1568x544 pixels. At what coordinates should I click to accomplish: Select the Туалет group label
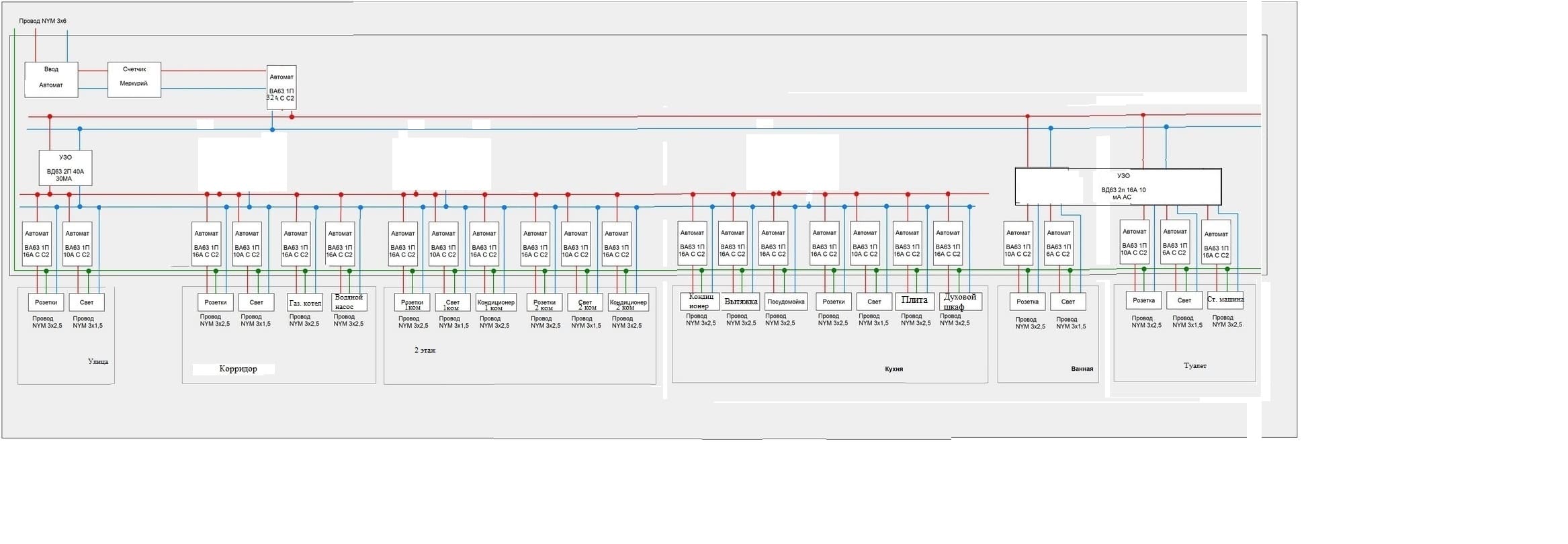tap(1194, 366)
